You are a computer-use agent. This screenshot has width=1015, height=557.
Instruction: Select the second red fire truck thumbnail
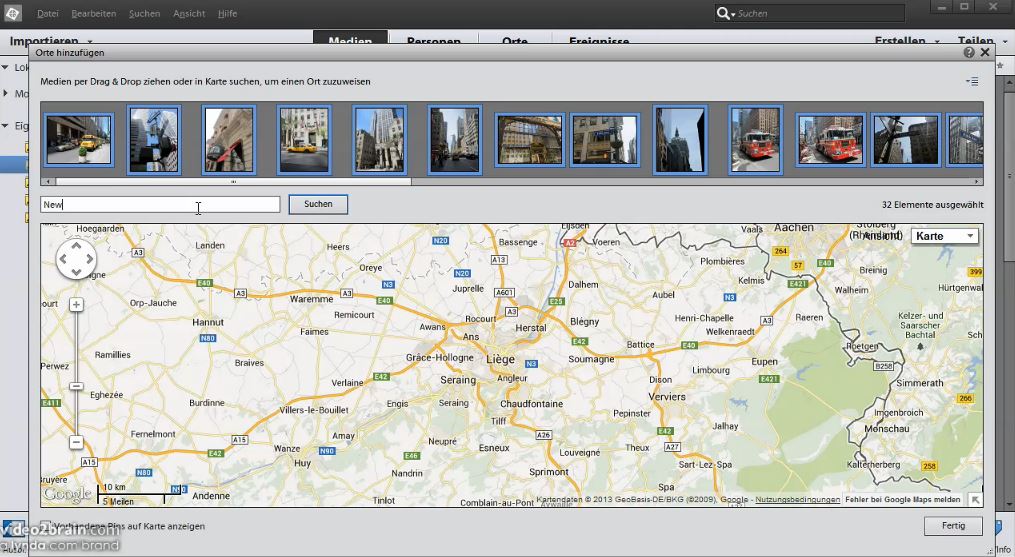(x=831, y=140)
